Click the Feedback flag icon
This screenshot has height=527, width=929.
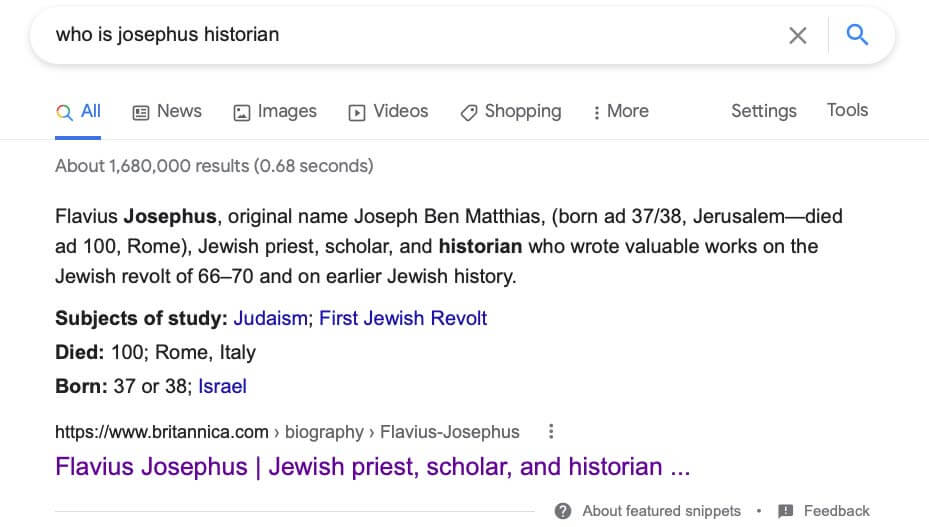tap(786, 511)
